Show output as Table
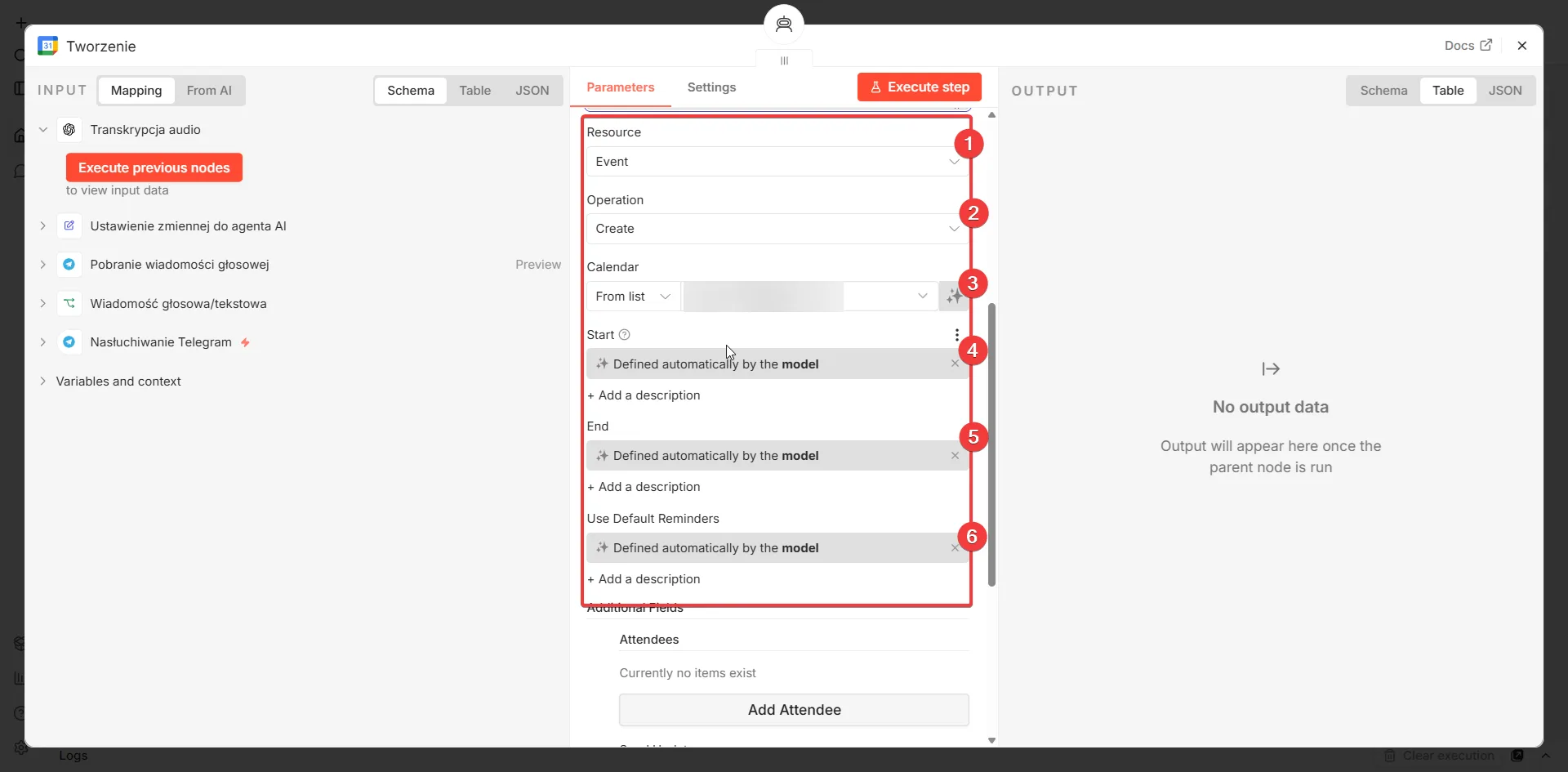The width and height of the screenshot is (1568, 772). [x=1448, y=91]
